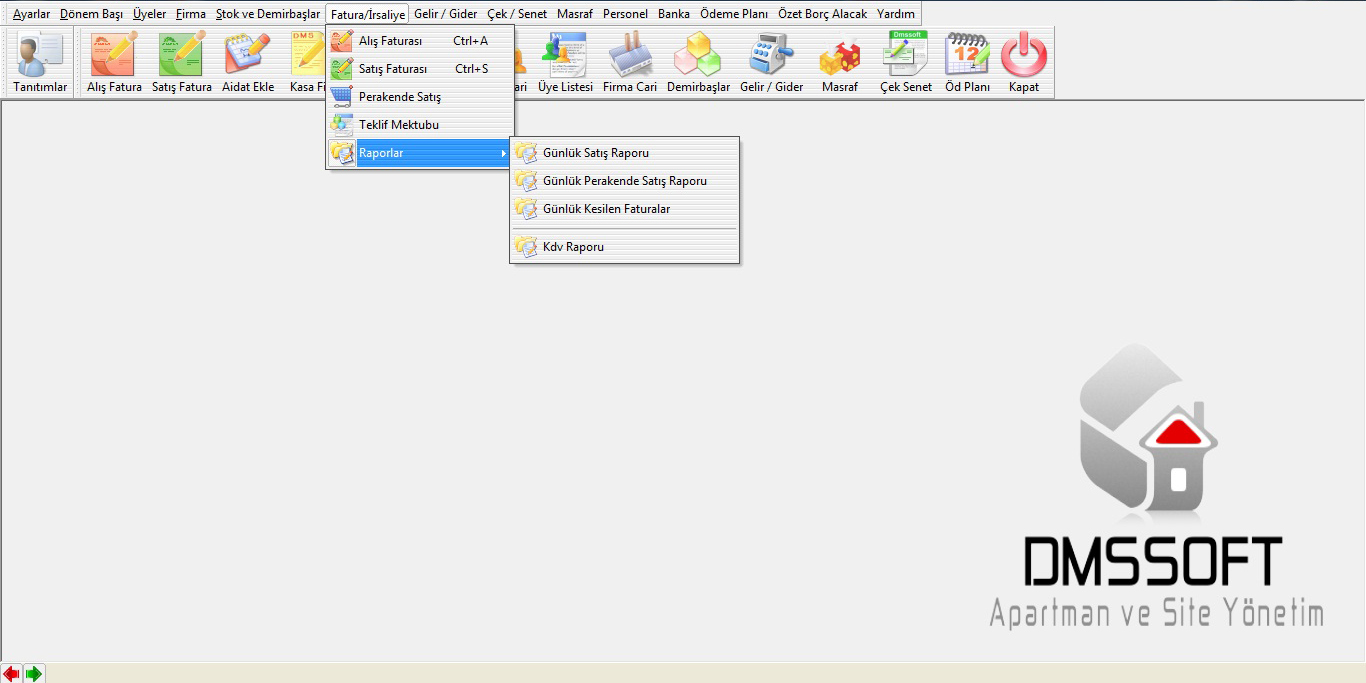The width and height of the screenshot is (1366, 683).
Task: Choose Kdv Raporu in the reports submenu
Action: (573, 247)
